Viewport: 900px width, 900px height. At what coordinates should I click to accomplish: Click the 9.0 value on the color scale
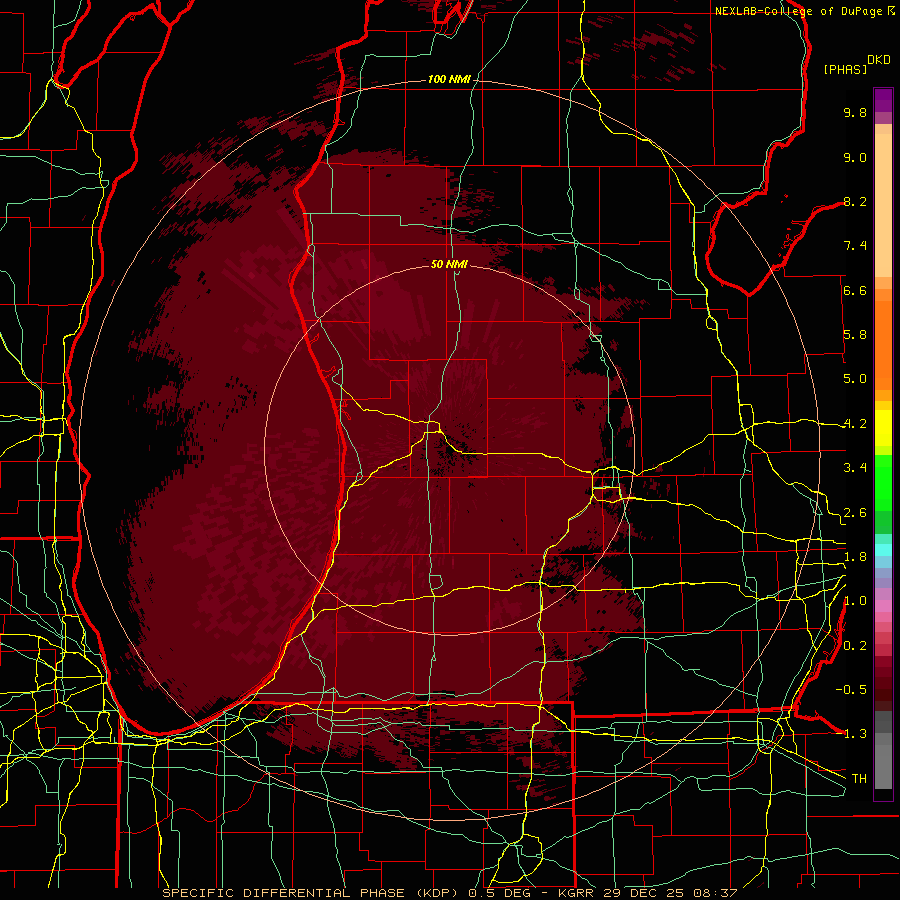coord(855,158)
